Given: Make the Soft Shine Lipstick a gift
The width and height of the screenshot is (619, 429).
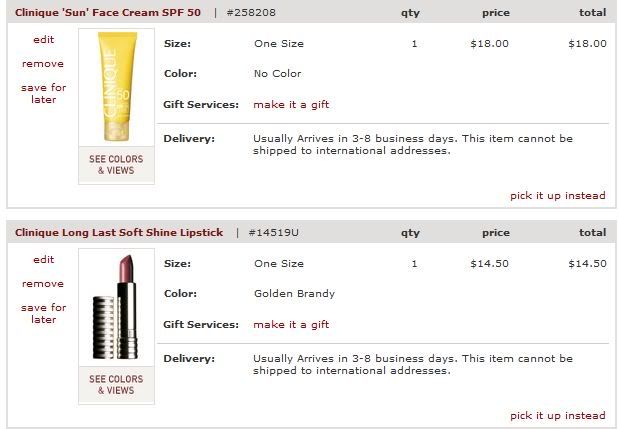Looking at the screenshot, I should point(291,325).
